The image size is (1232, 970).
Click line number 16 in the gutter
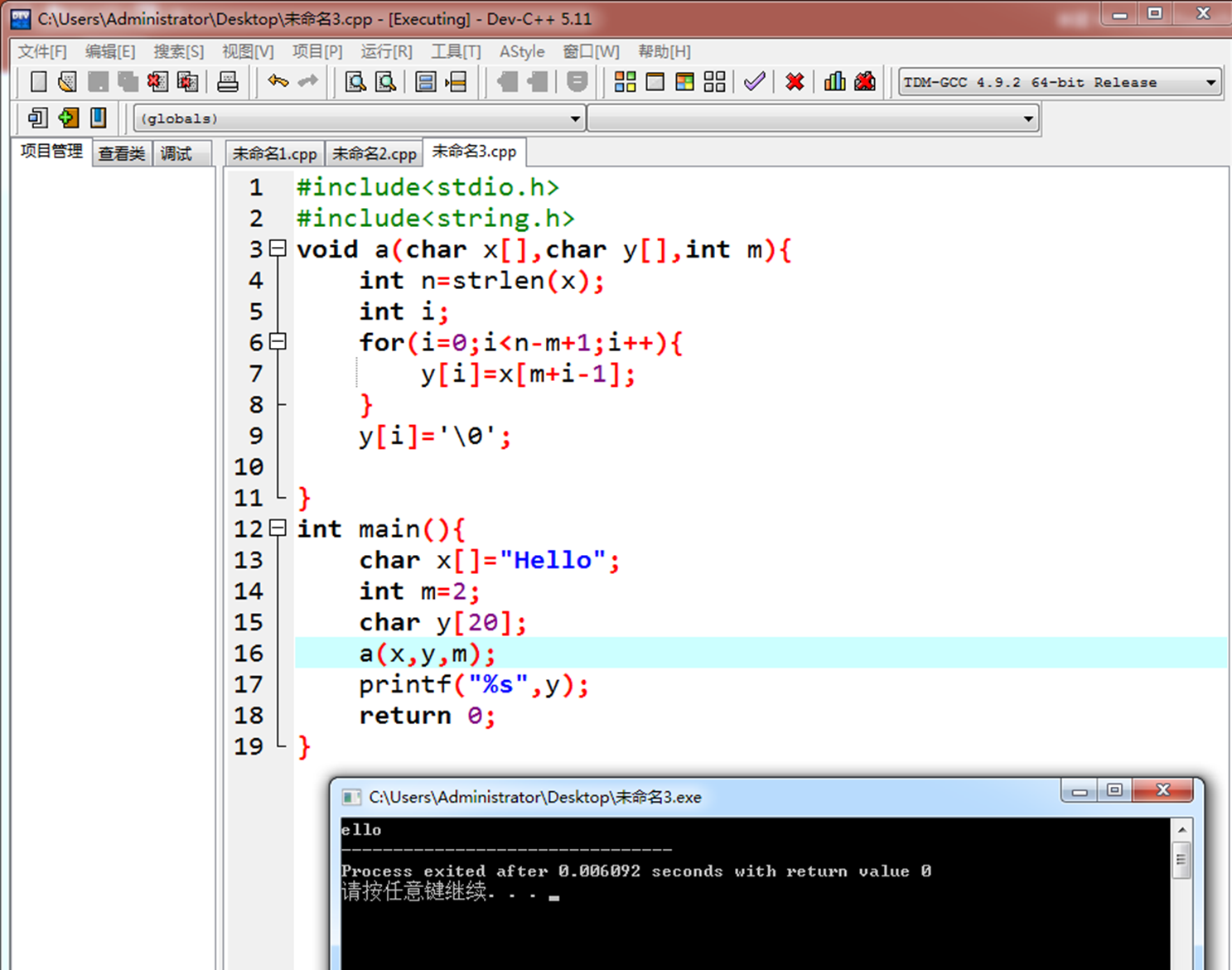point(249,653)
